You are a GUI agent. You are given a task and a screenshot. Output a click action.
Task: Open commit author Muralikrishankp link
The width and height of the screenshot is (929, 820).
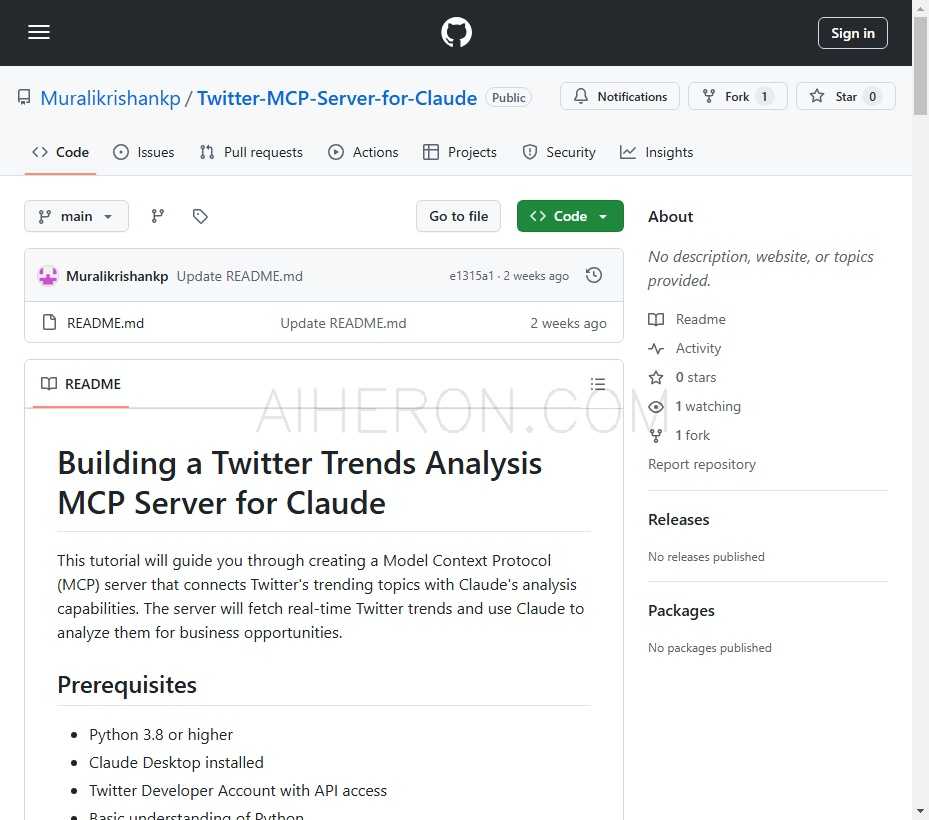tap(117, 276)
